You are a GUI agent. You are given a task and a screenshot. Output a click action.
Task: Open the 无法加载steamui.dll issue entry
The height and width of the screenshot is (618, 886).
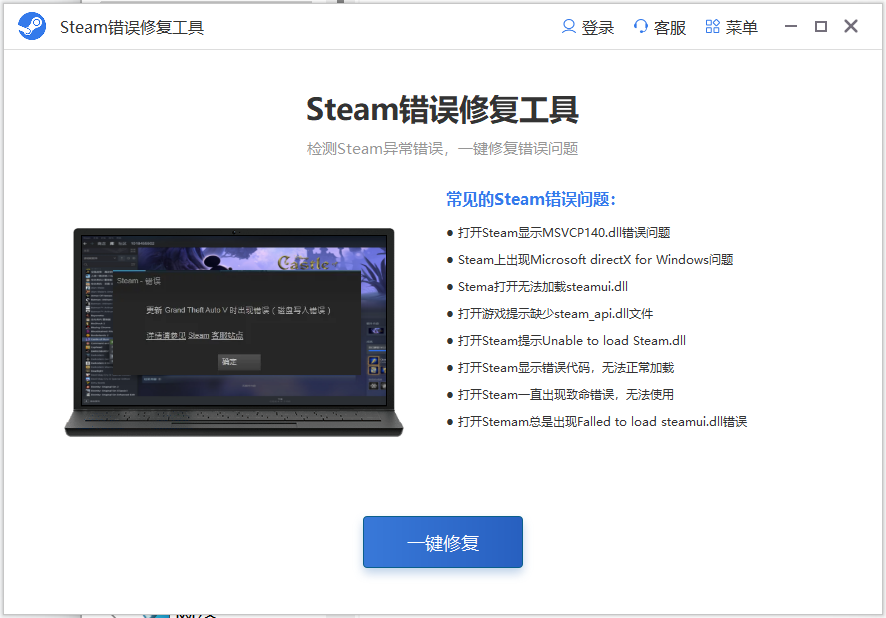tap(546, 286)
